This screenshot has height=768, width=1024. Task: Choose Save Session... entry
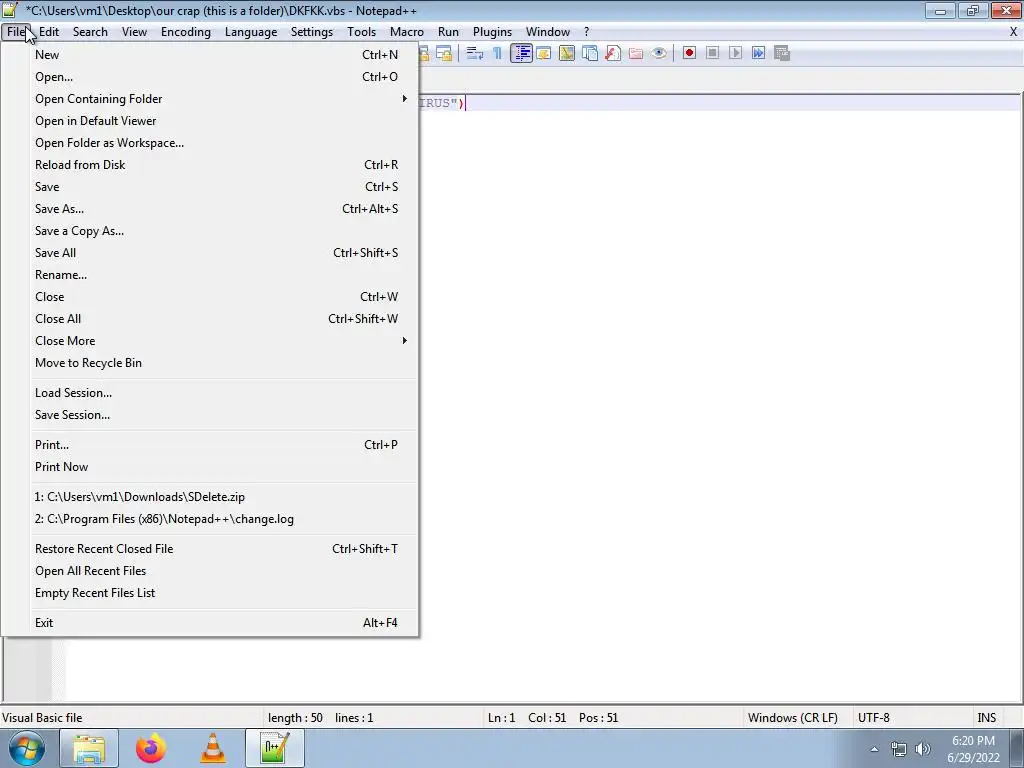coord(209,415)
